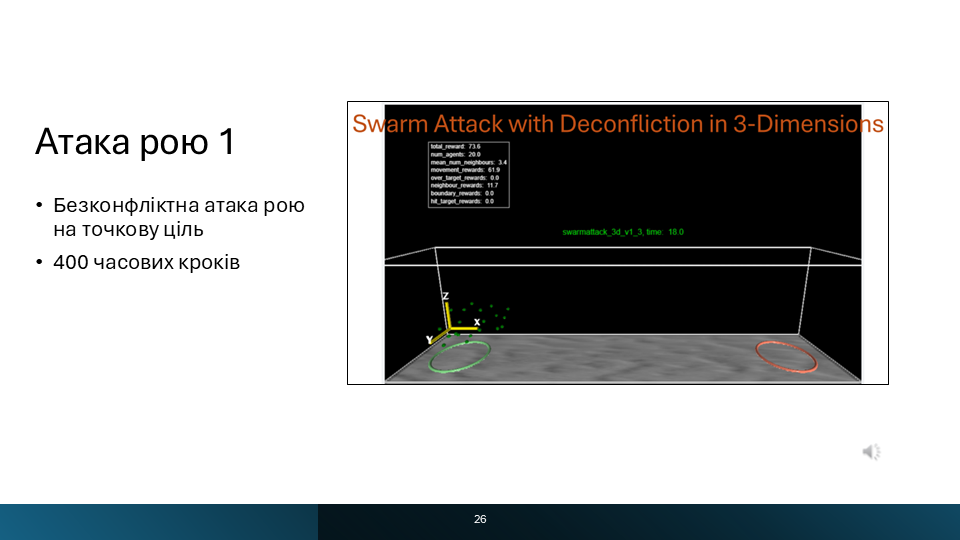The height and width of the screenshot is (540, 960).
Task: Click the "num_agents: 20.0" line
Action: pos(455,154)
